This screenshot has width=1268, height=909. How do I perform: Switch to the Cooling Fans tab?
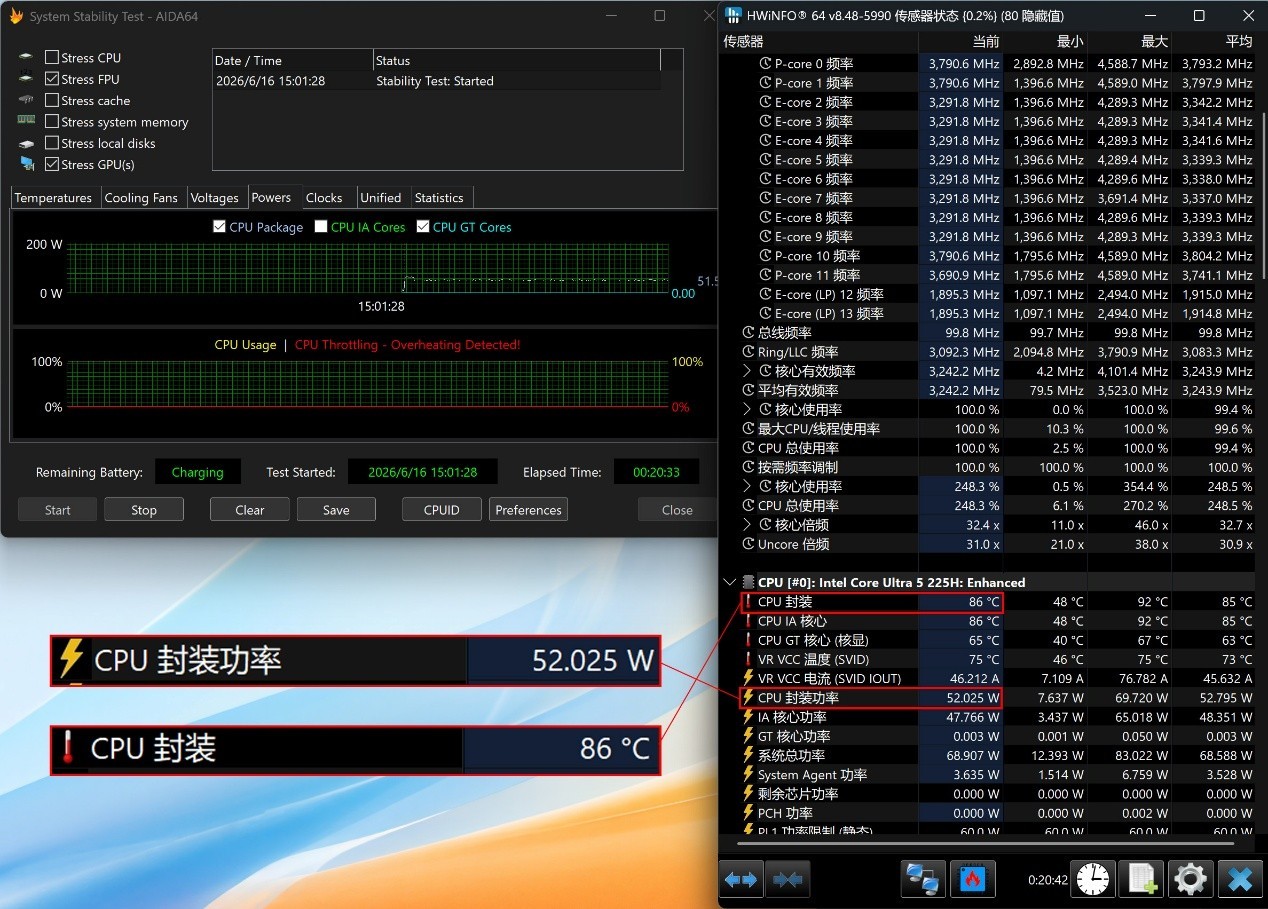pos(141,197)
